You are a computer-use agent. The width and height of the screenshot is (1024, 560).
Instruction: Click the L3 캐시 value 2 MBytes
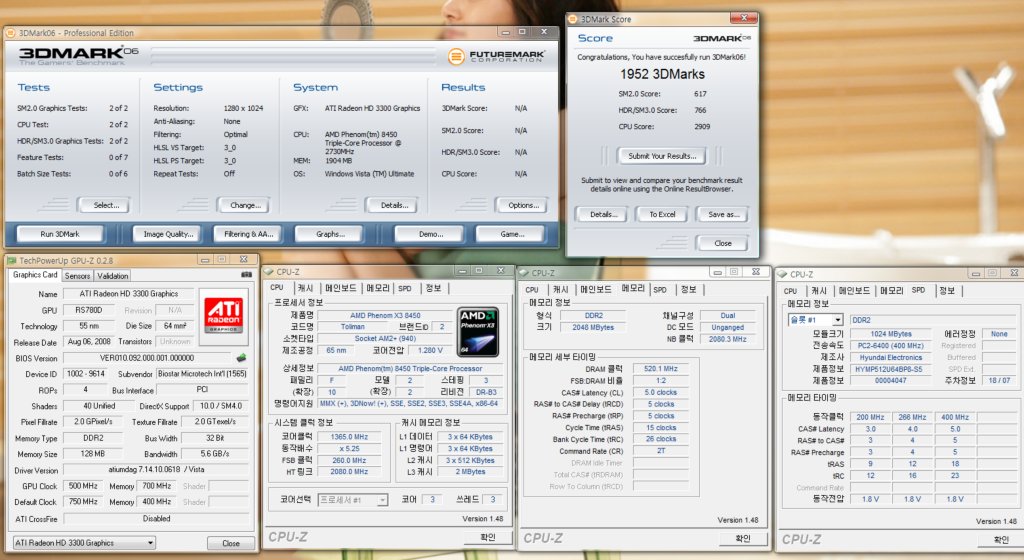(470, 471)
